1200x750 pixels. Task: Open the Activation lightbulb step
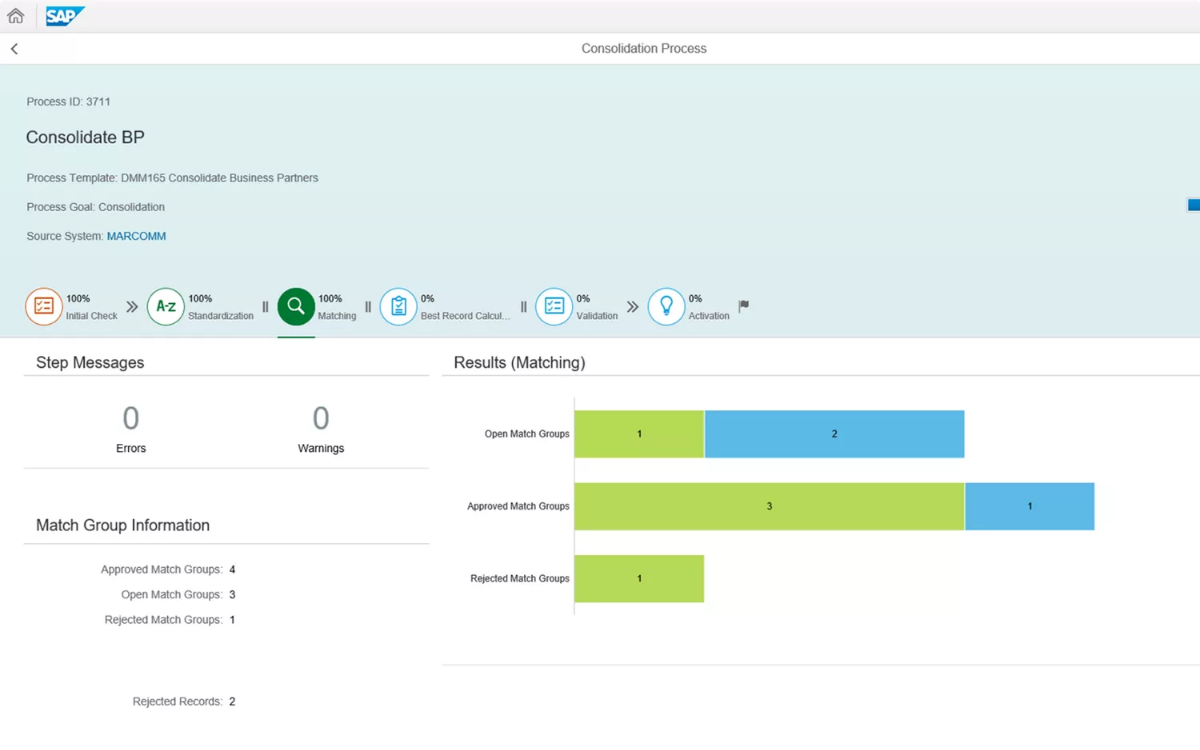pyautogui.click(x=666, y=307)
